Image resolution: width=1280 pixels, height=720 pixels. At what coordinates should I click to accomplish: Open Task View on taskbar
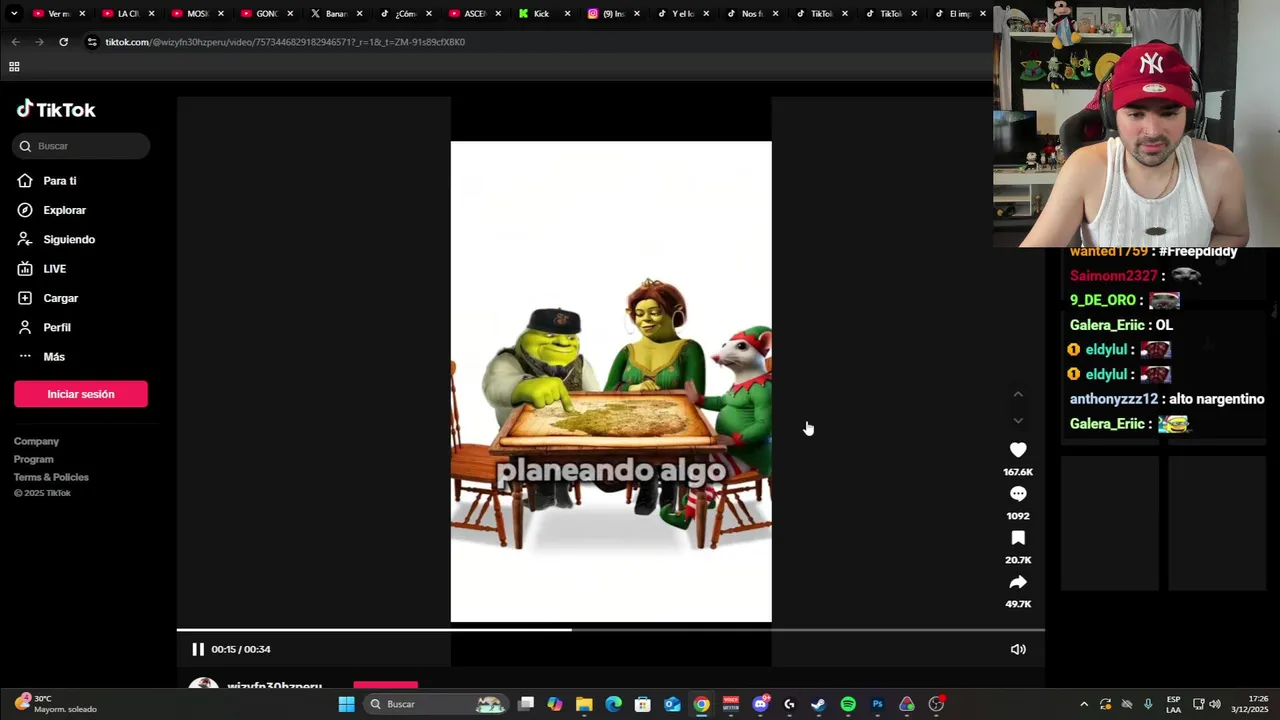526,704
